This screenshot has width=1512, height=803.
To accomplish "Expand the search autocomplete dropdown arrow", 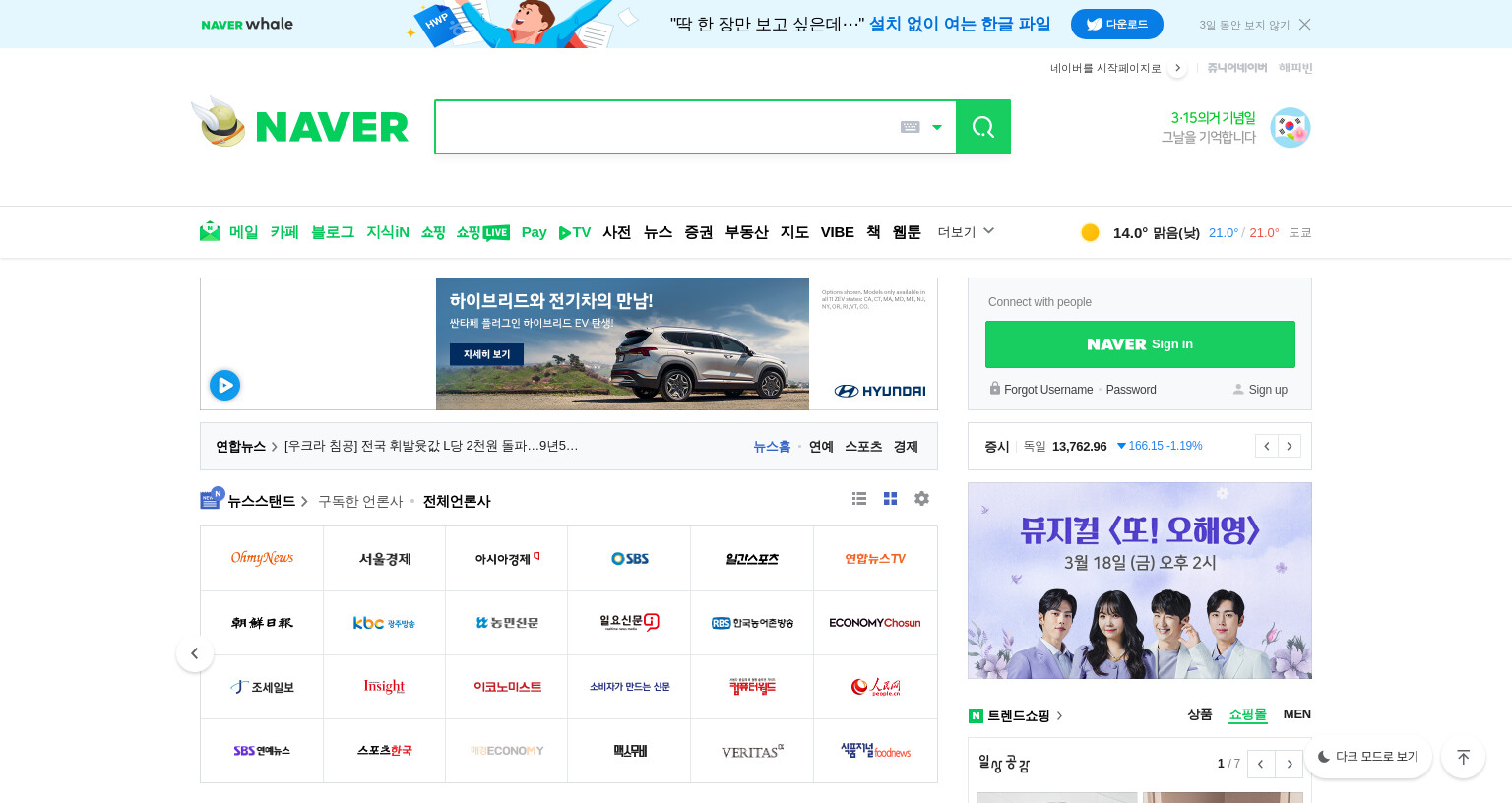I will pyautogui.click(x=937, y=127).
